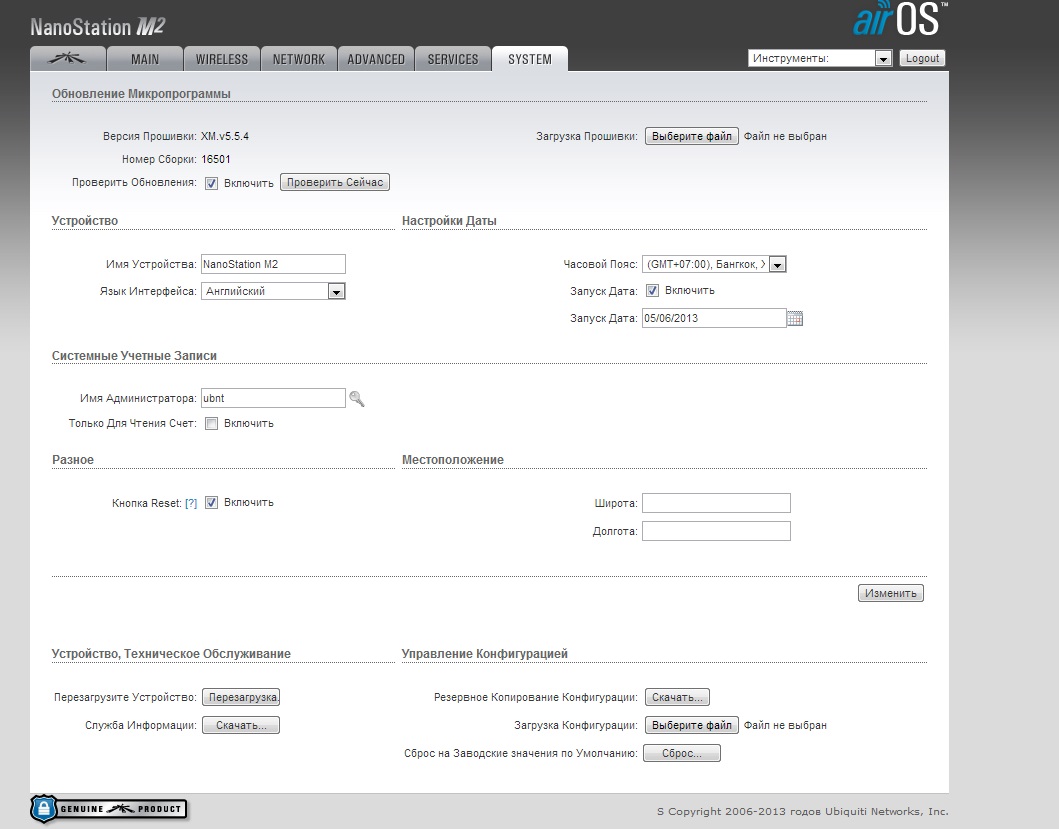Click the Местоположение heading

[x=453, y=460]
